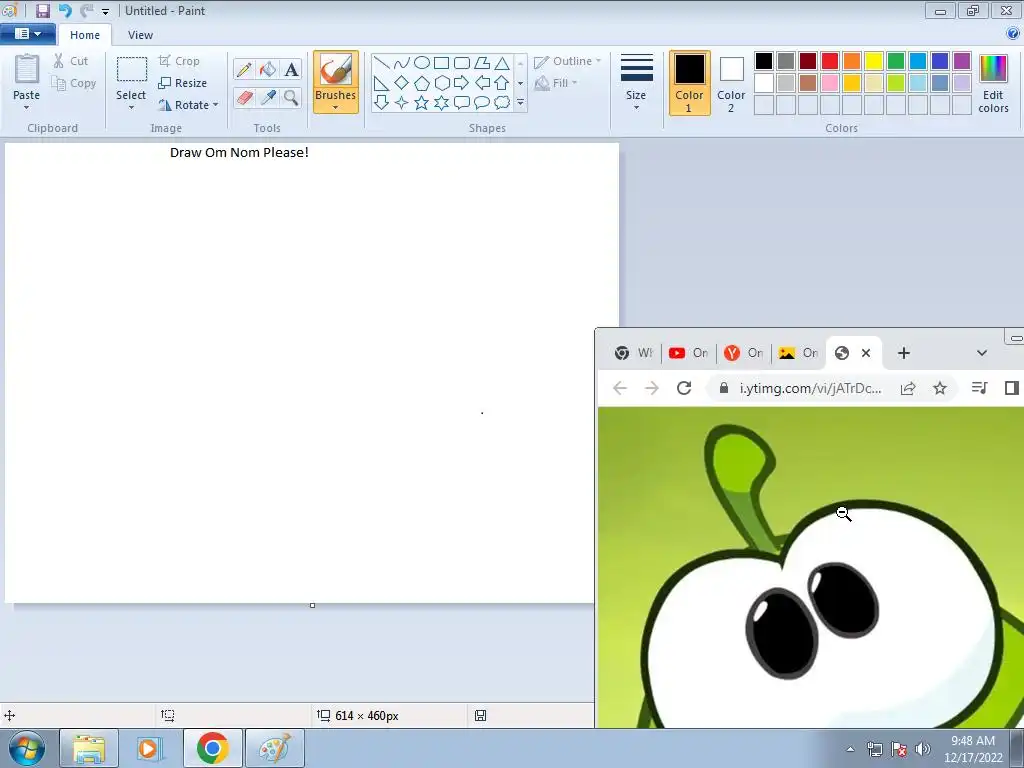The image size is (1024, 768).
Task: Choose the Oval shape
Action: (422, 63)
